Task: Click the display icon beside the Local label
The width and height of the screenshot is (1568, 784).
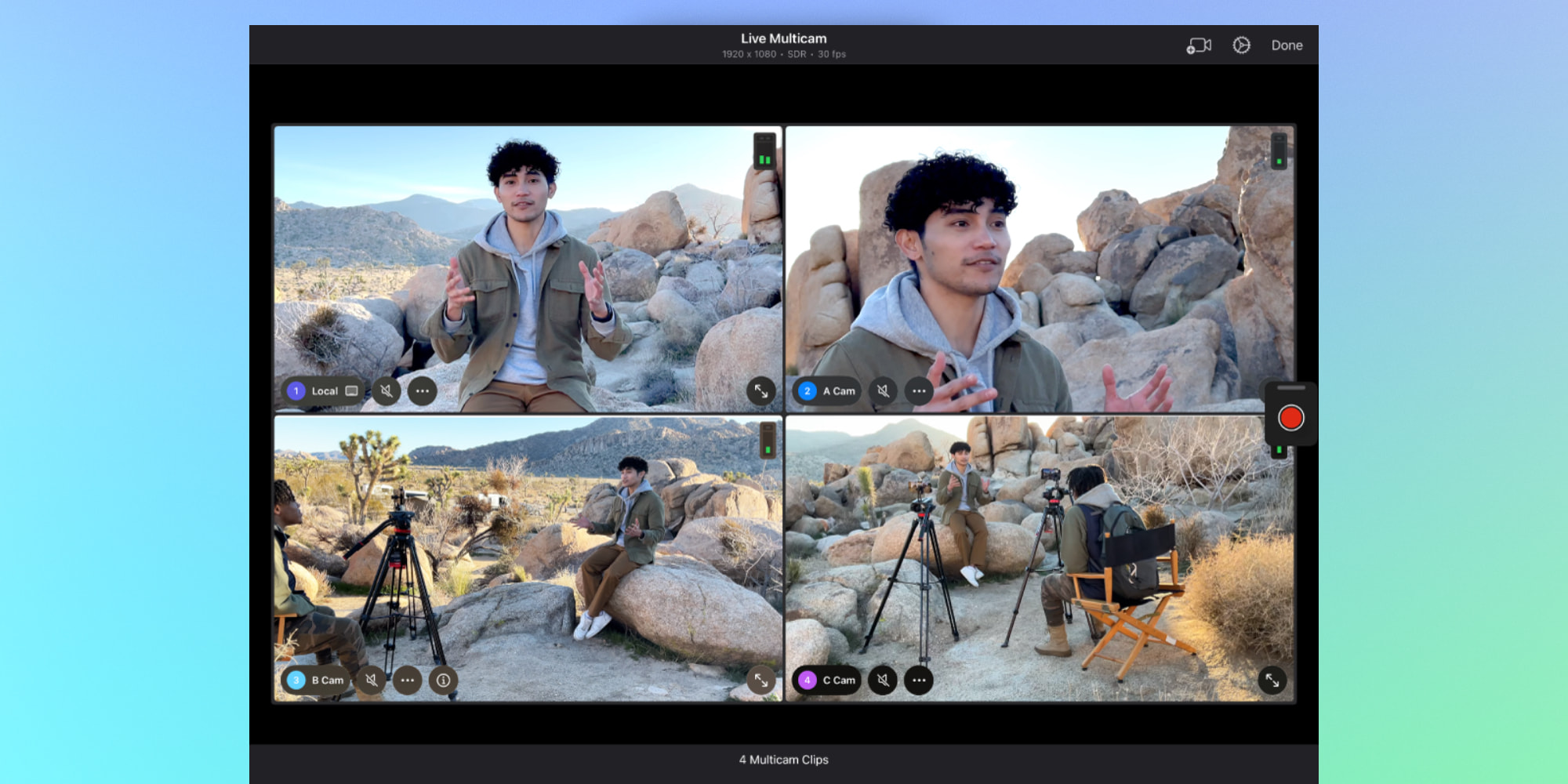Action: click(x=350, y=391)
